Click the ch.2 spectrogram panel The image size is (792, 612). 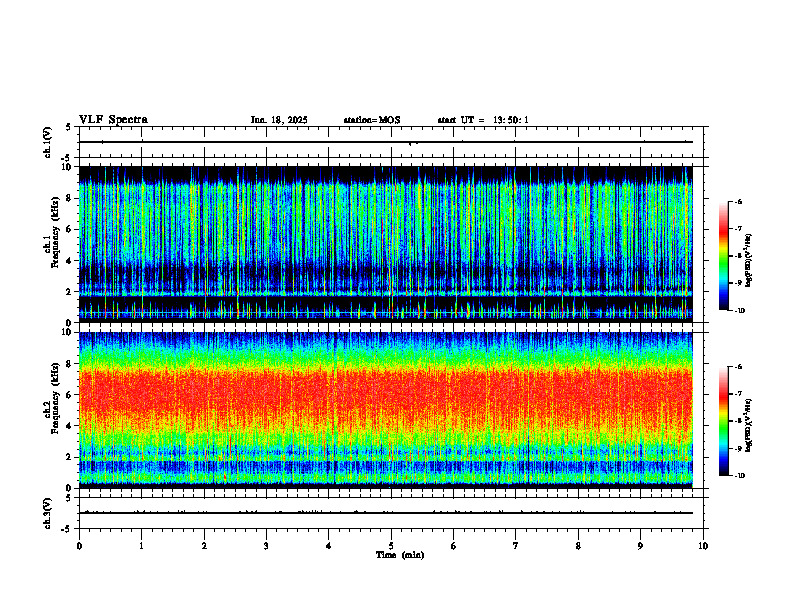click(385, 410)
